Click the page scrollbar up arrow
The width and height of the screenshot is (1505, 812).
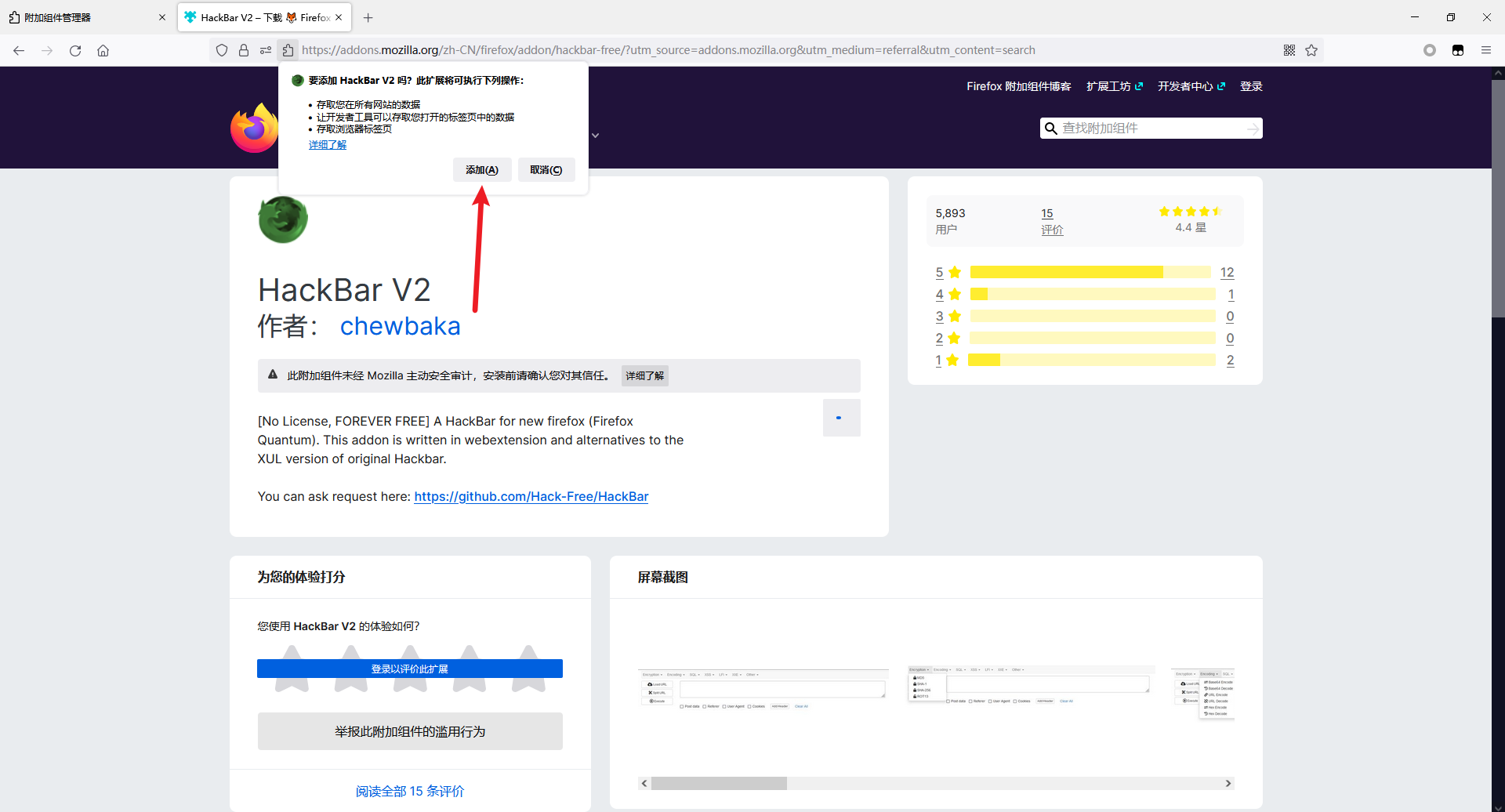pos(1498,73)
